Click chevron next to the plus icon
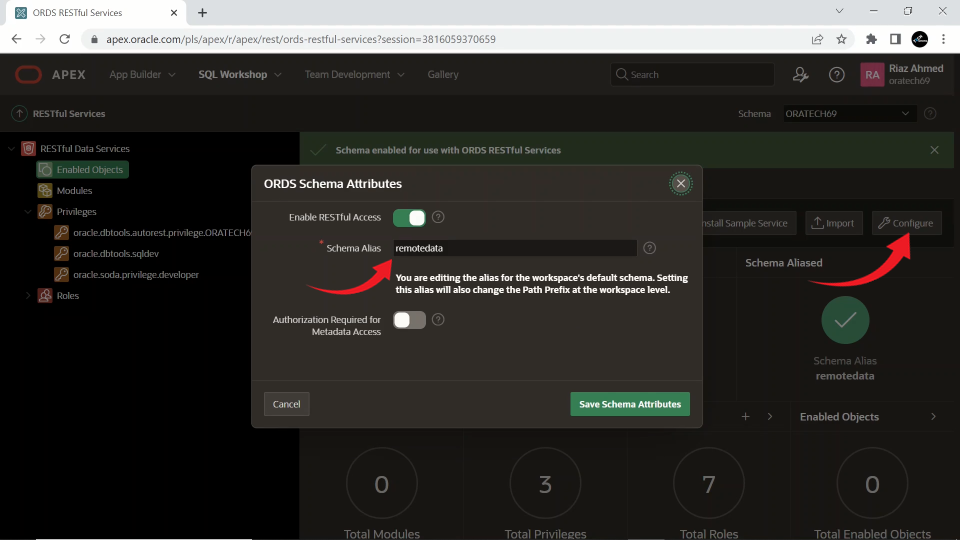Screen dimensions: 960x540 pos(770,416)
